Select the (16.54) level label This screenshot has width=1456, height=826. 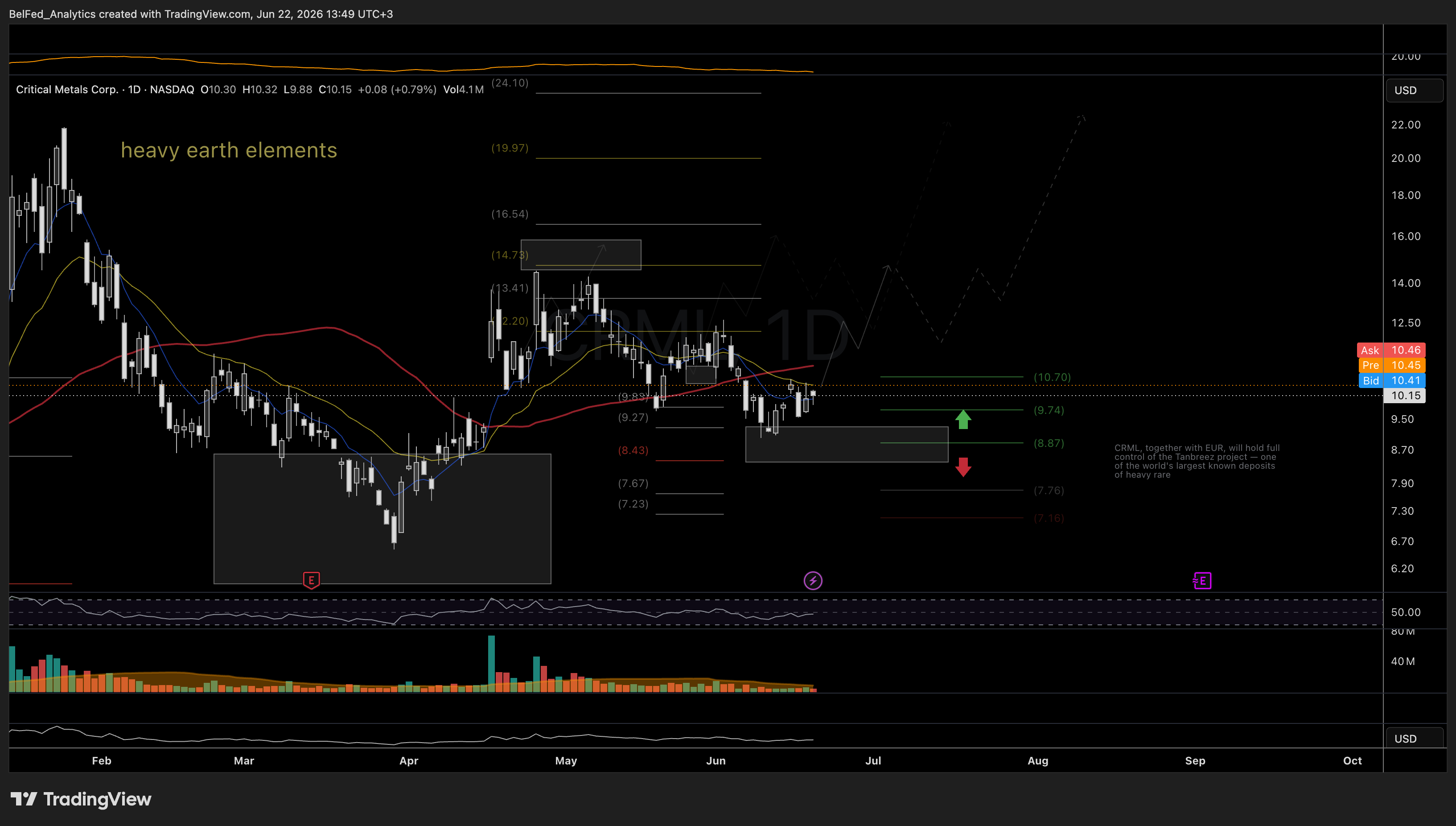point(510,214)
